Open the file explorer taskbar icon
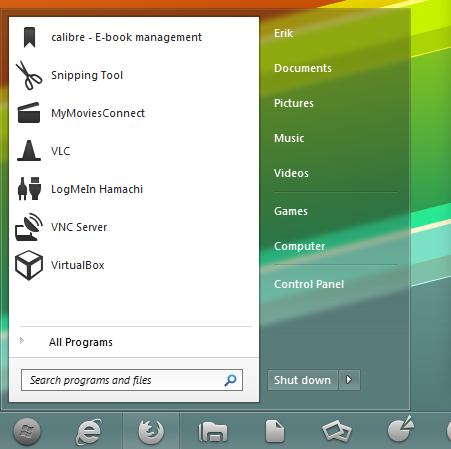 213,432
